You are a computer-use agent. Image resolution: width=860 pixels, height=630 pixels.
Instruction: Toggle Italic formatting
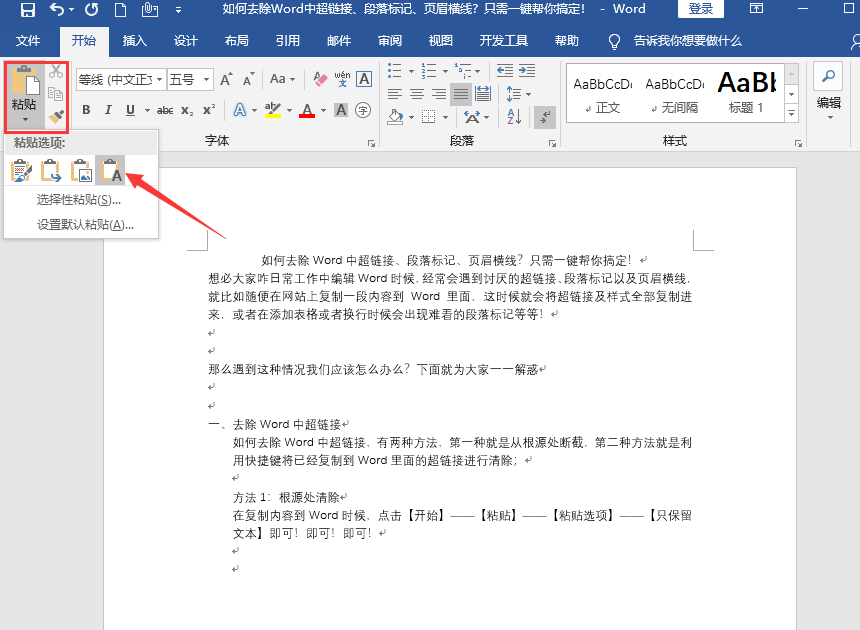pos(108,110)
